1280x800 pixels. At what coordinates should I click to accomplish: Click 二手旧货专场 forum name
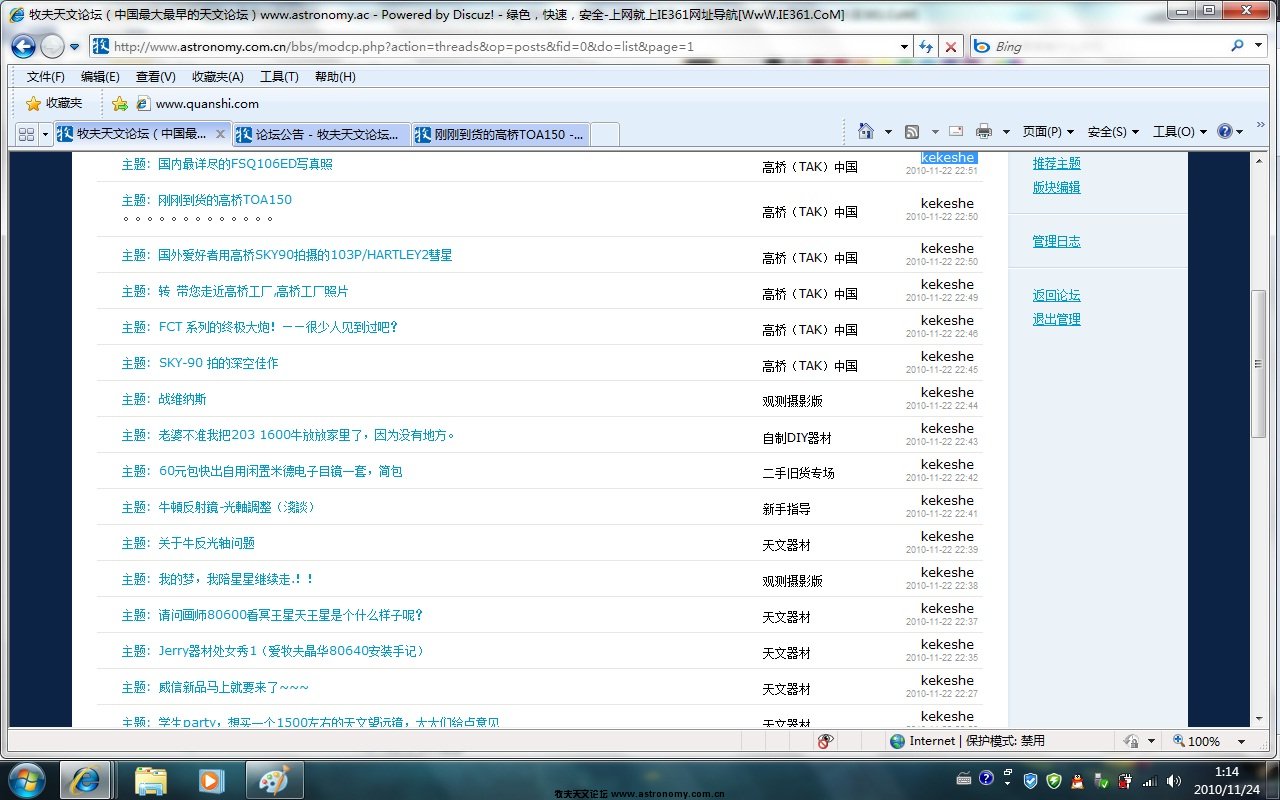798,473
